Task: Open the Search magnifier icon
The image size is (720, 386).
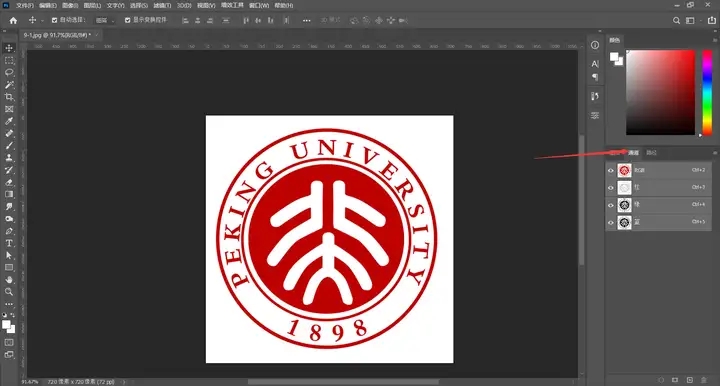Action: (x=676, y=20)
